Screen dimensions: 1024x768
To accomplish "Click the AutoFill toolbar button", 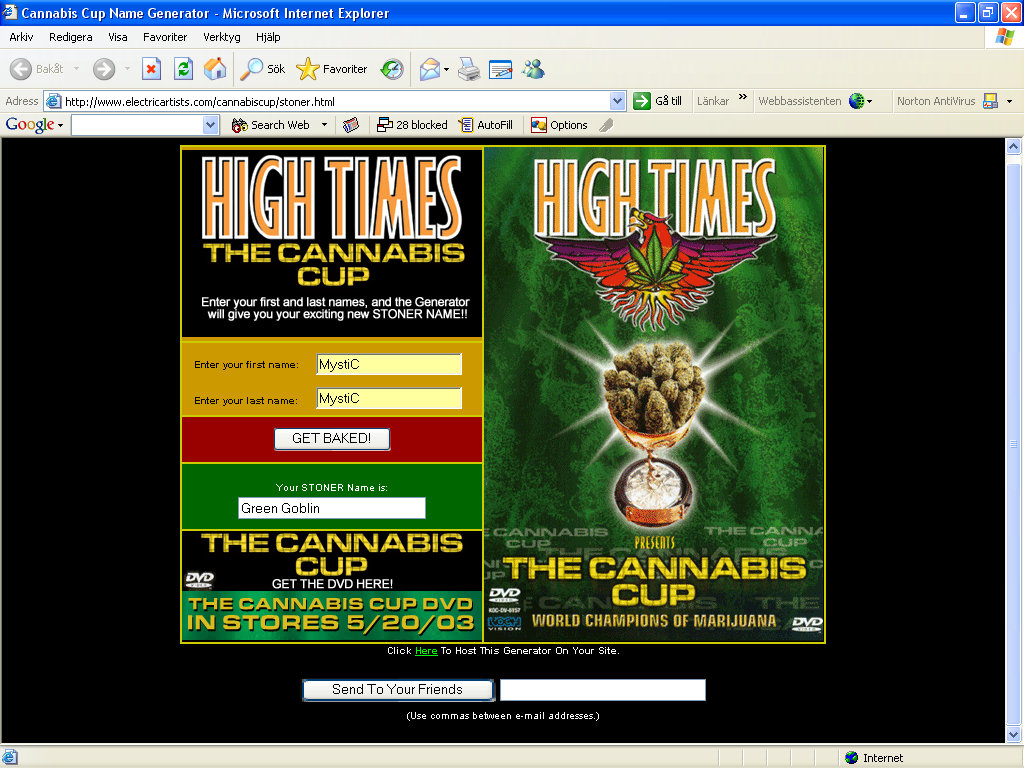I will coord(485,125).
